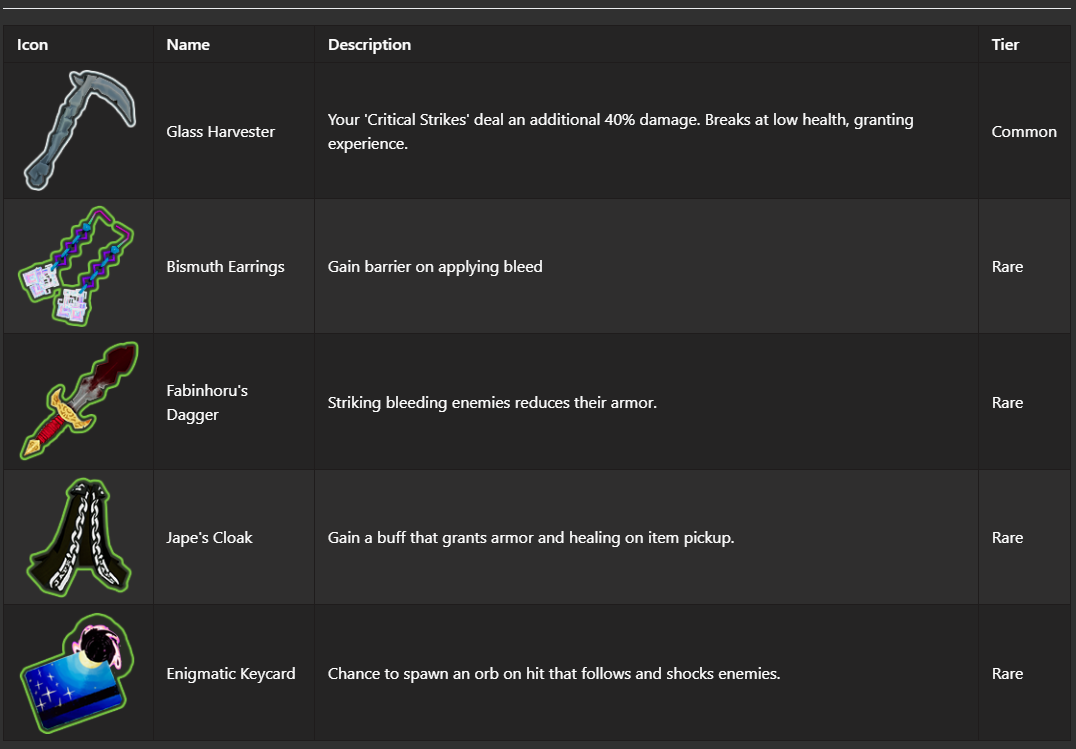This screenshot has width=1076, height=749.
Task: Click the Fabinhoru's Dagger name
Action: click(207, 402)
